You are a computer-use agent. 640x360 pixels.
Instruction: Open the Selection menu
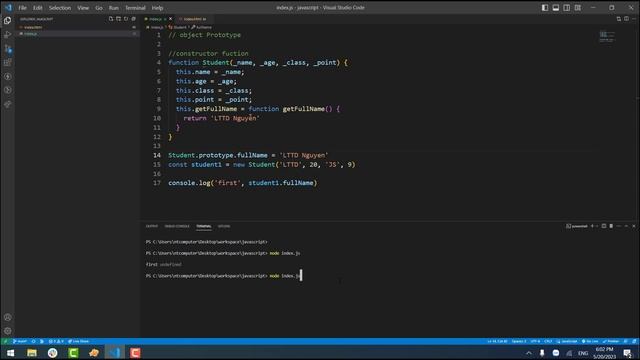60,8
